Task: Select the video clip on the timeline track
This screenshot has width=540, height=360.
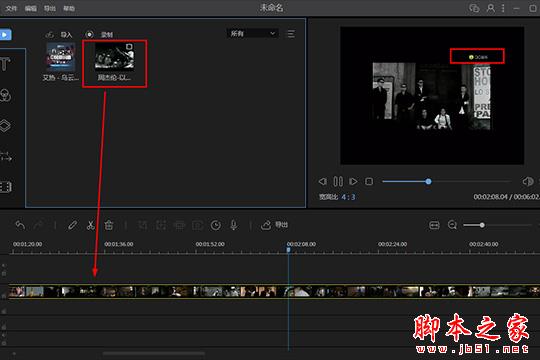Action: click(x=274, y=291)
